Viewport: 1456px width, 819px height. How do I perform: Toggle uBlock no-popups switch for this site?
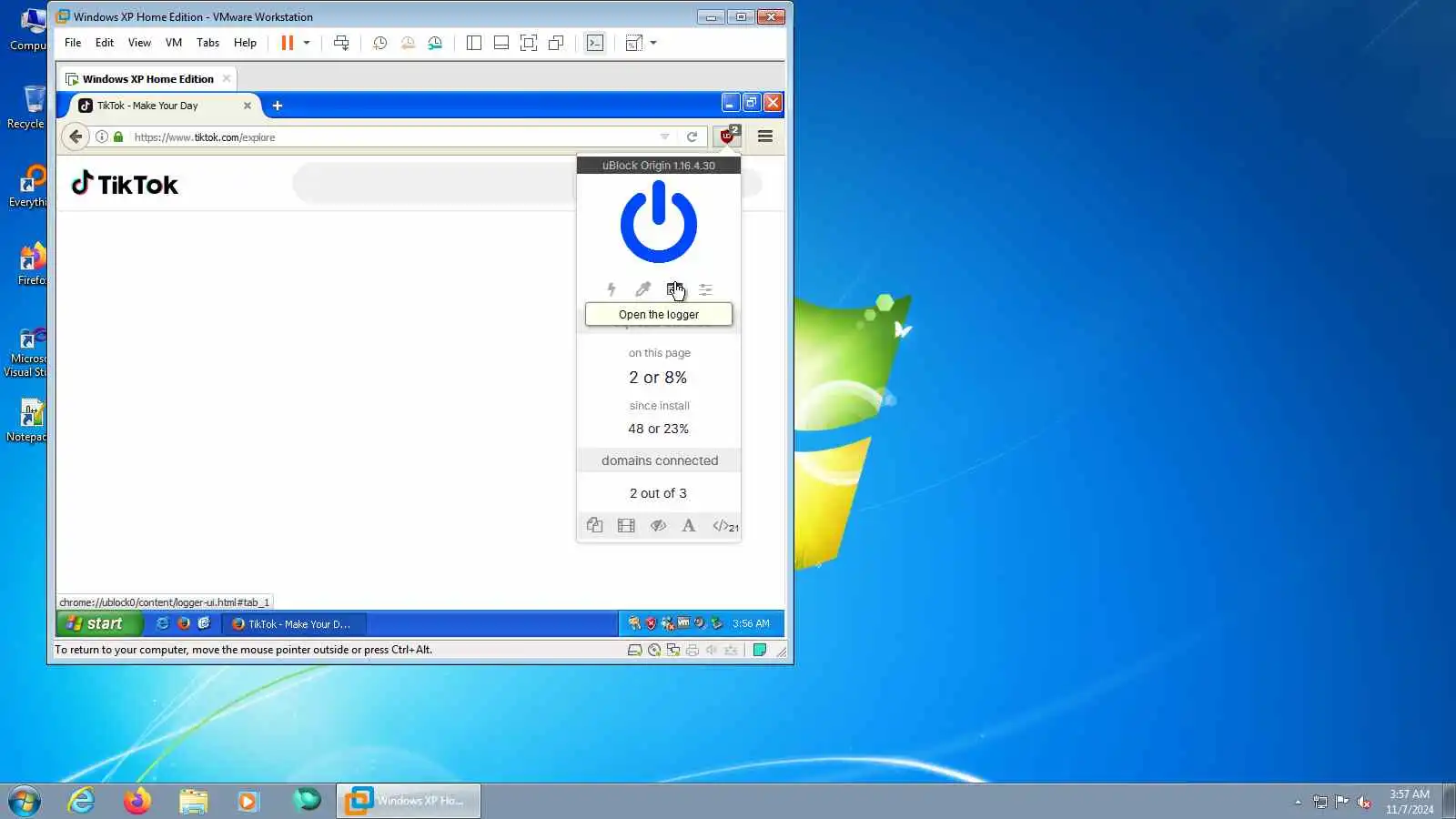595,525
